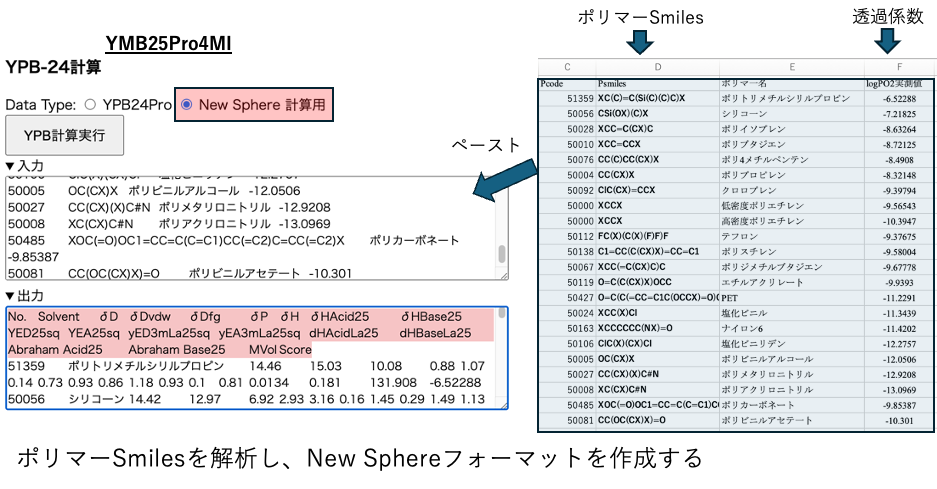937x489 pixels.
Task: Click the ナイロン6 name cell
Action: point(792,328)
